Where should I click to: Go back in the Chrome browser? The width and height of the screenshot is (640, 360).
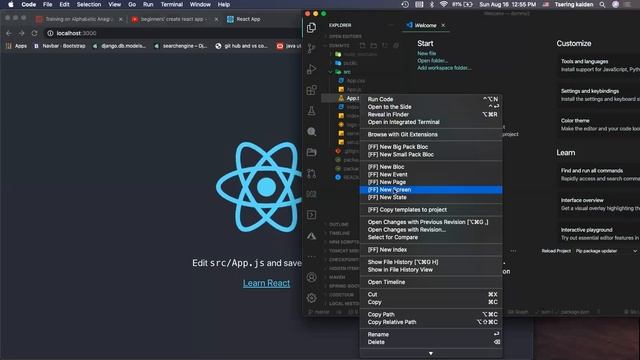point(9,33)
